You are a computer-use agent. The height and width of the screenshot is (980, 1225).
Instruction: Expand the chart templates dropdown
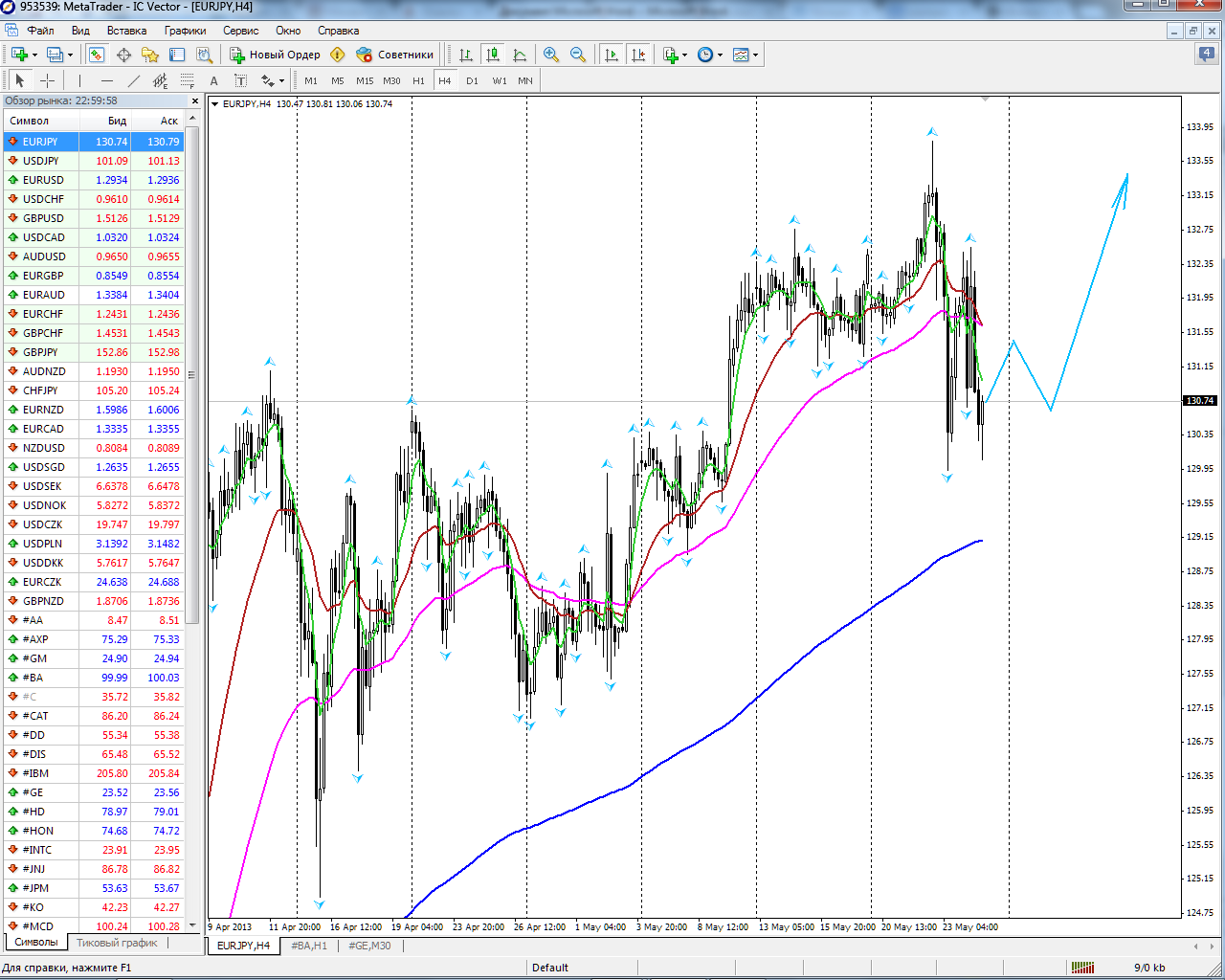(x=756, y=55)
